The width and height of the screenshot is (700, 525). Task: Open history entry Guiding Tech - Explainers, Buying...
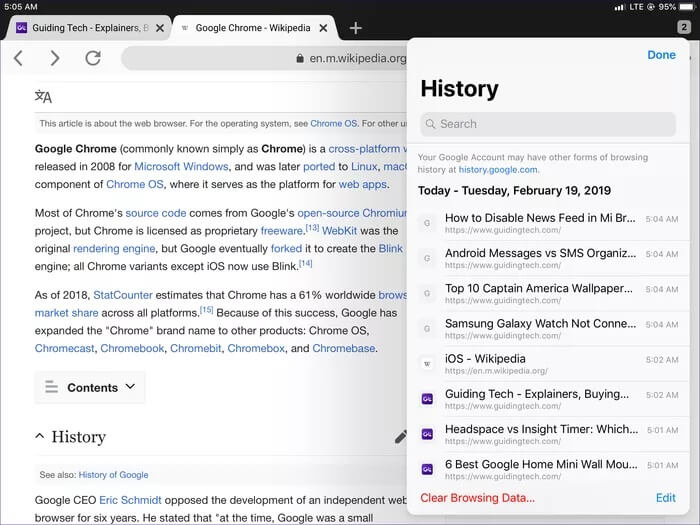[549, 399]
